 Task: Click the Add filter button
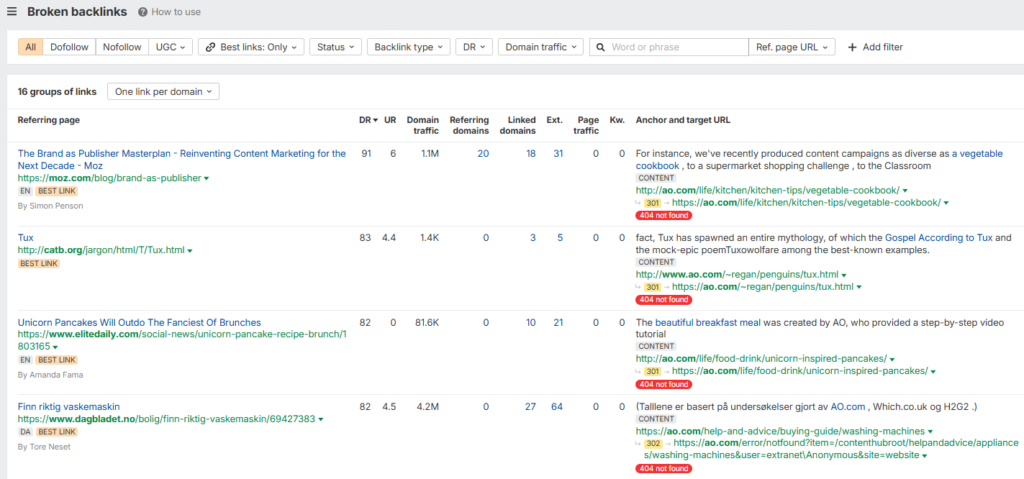coord(875,47)
